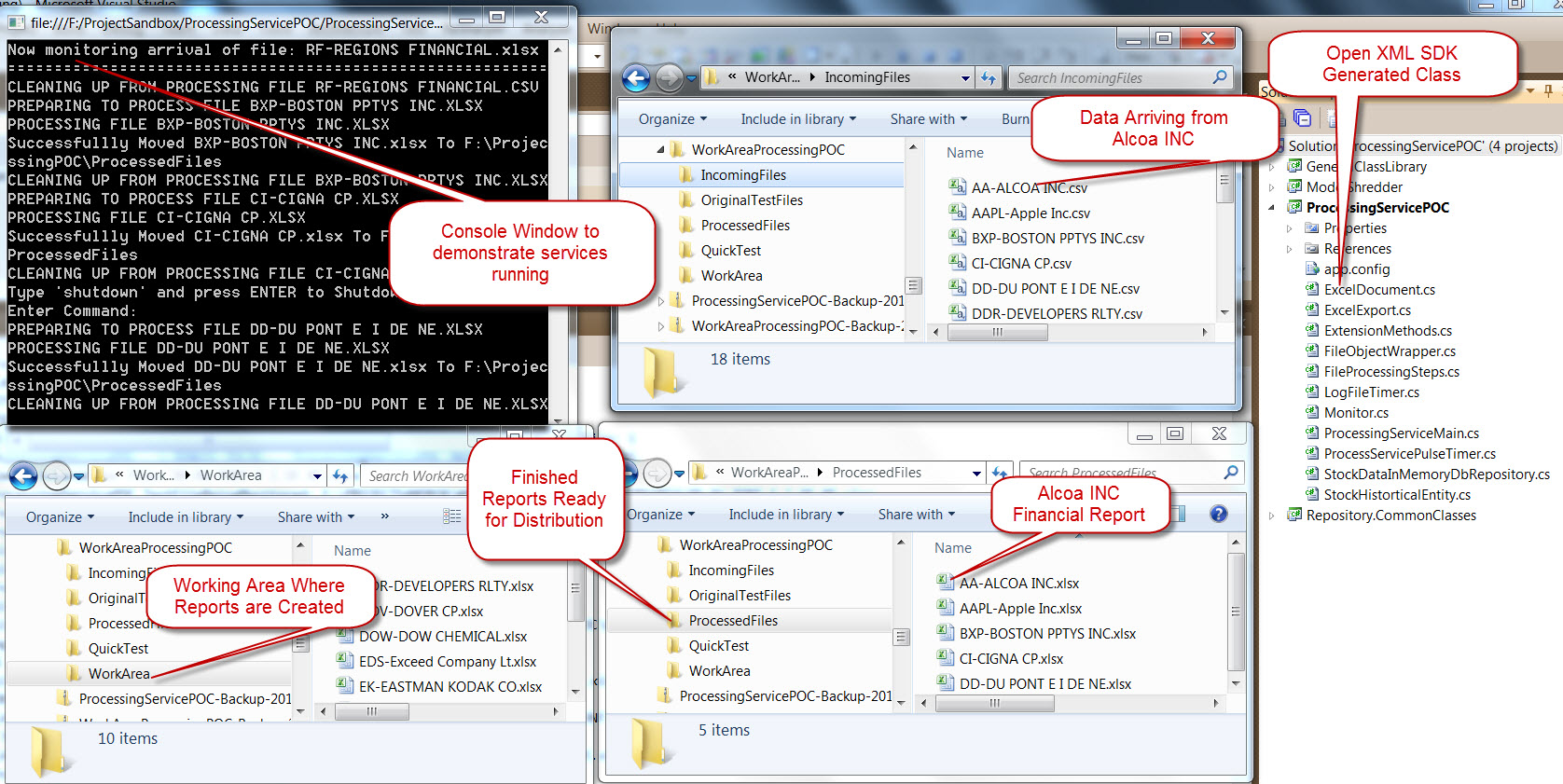Click Name column header in IncomingFiles window

(965, 153)
